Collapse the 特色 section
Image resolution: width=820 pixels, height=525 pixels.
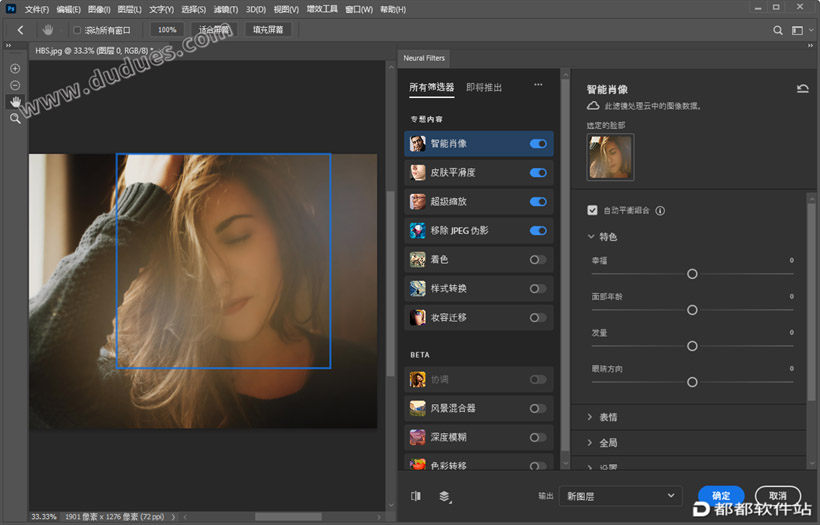(x=591, y=236)
